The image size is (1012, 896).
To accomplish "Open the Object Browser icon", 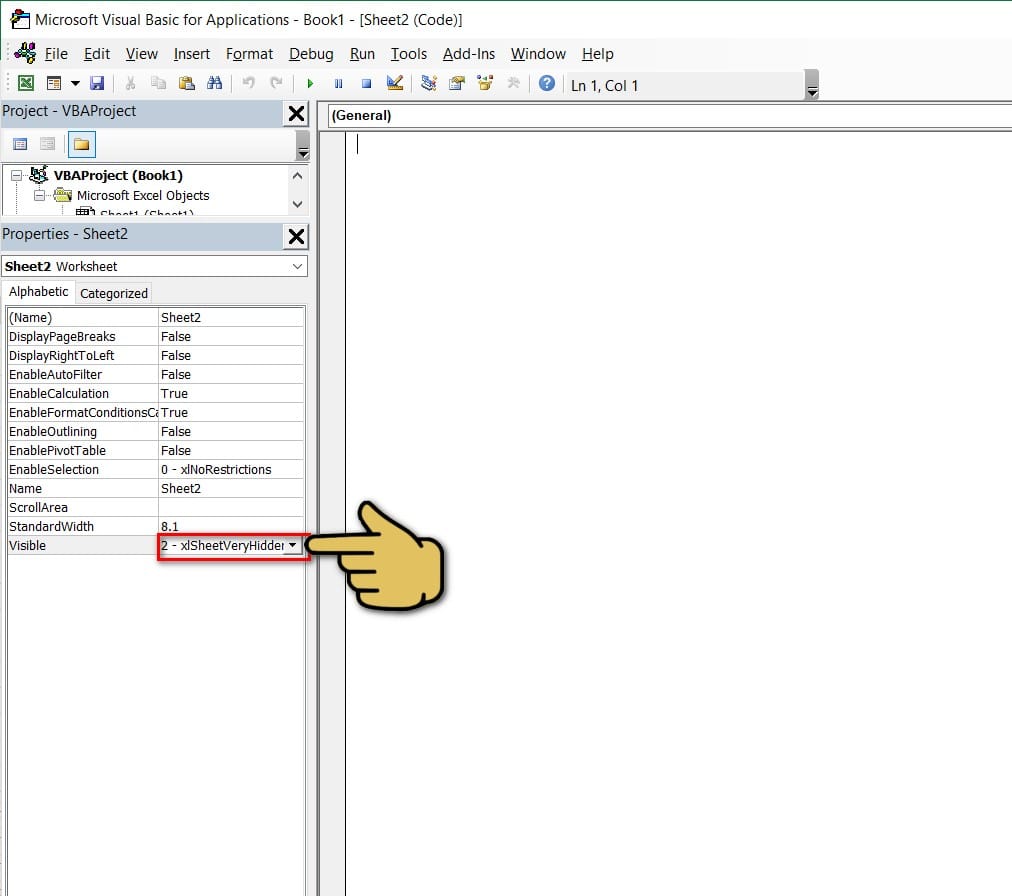I will tap(485, 84).
